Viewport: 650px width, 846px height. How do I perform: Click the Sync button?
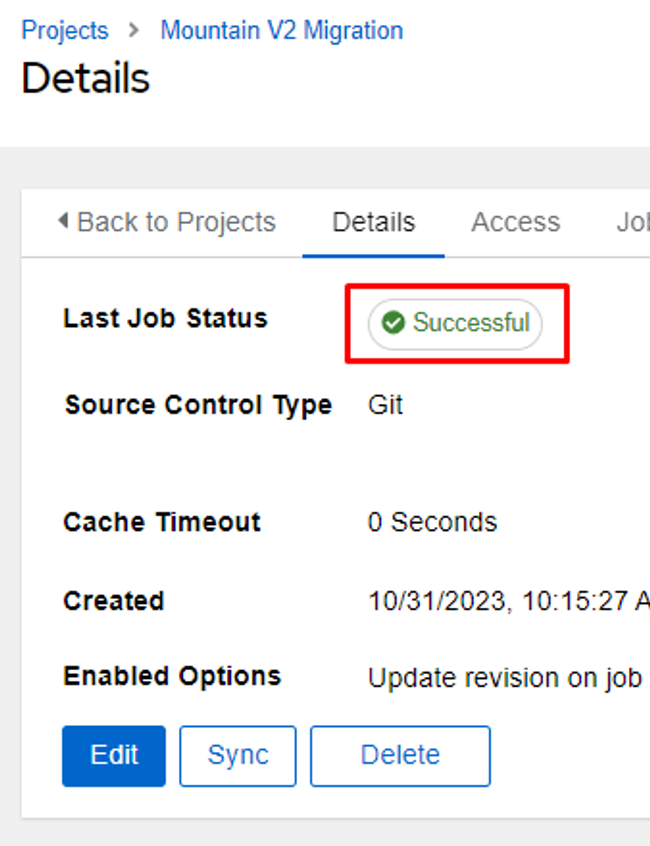[238, 755]
